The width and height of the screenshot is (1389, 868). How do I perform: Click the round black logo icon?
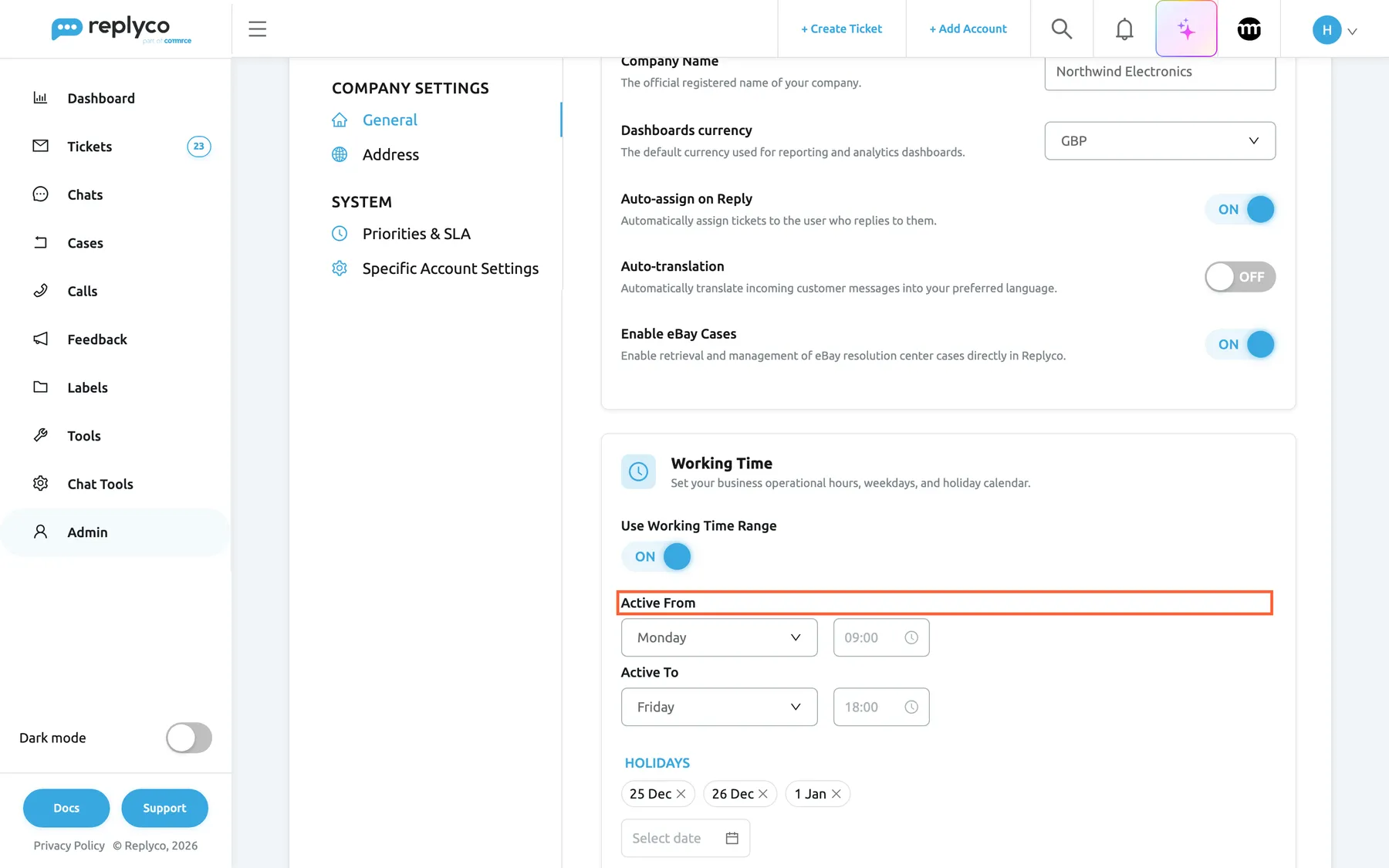coord(1249,29)
